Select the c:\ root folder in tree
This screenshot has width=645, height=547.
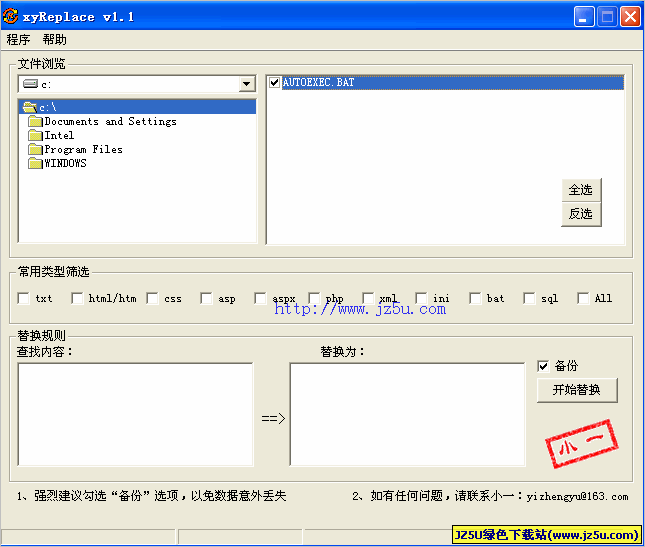(x=138, y=107)
